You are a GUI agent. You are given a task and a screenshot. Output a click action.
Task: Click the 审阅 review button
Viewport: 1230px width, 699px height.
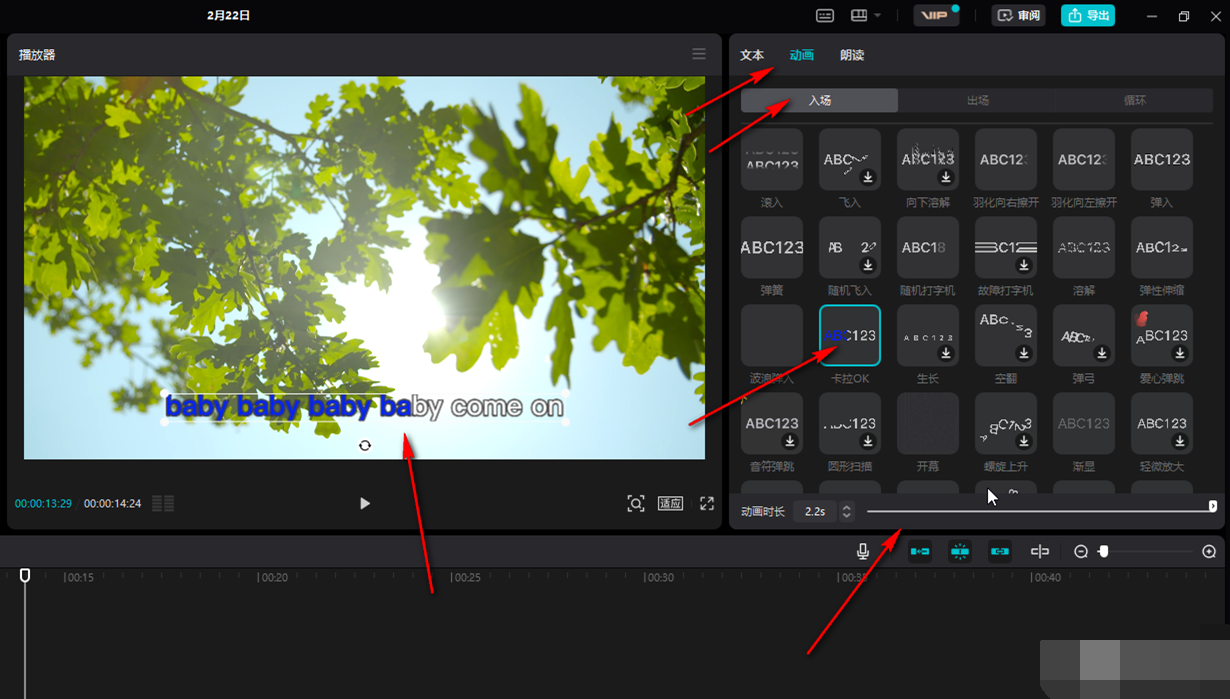[x=1018, y=16]
